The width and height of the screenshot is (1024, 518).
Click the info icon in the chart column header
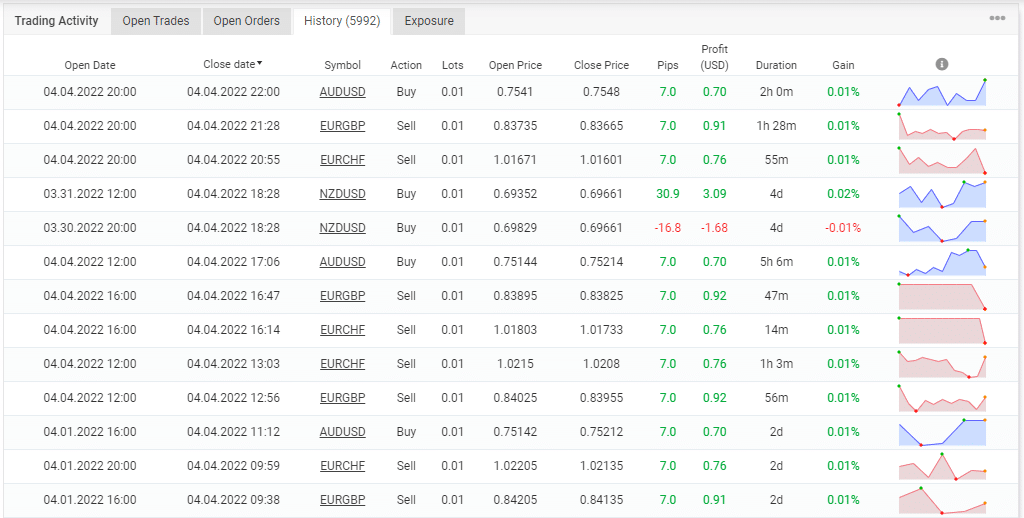(941, 64)
